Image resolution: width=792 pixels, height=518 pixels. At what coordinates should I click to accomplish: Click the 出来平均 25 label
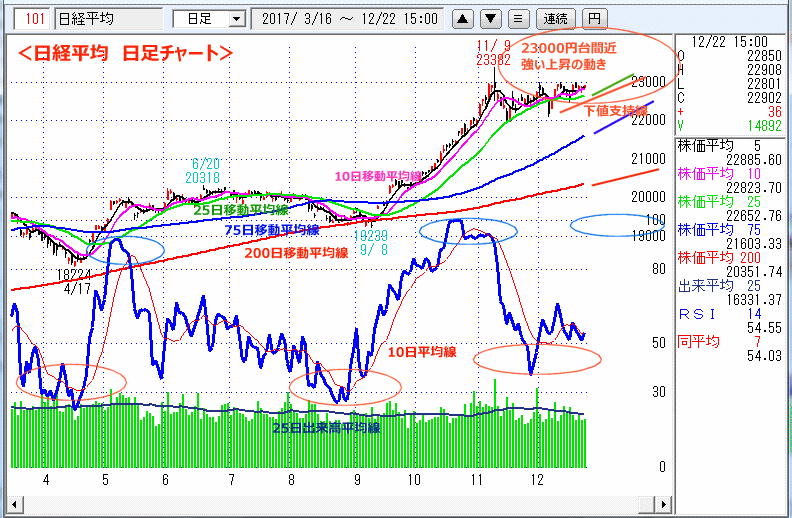coord(719,286)
